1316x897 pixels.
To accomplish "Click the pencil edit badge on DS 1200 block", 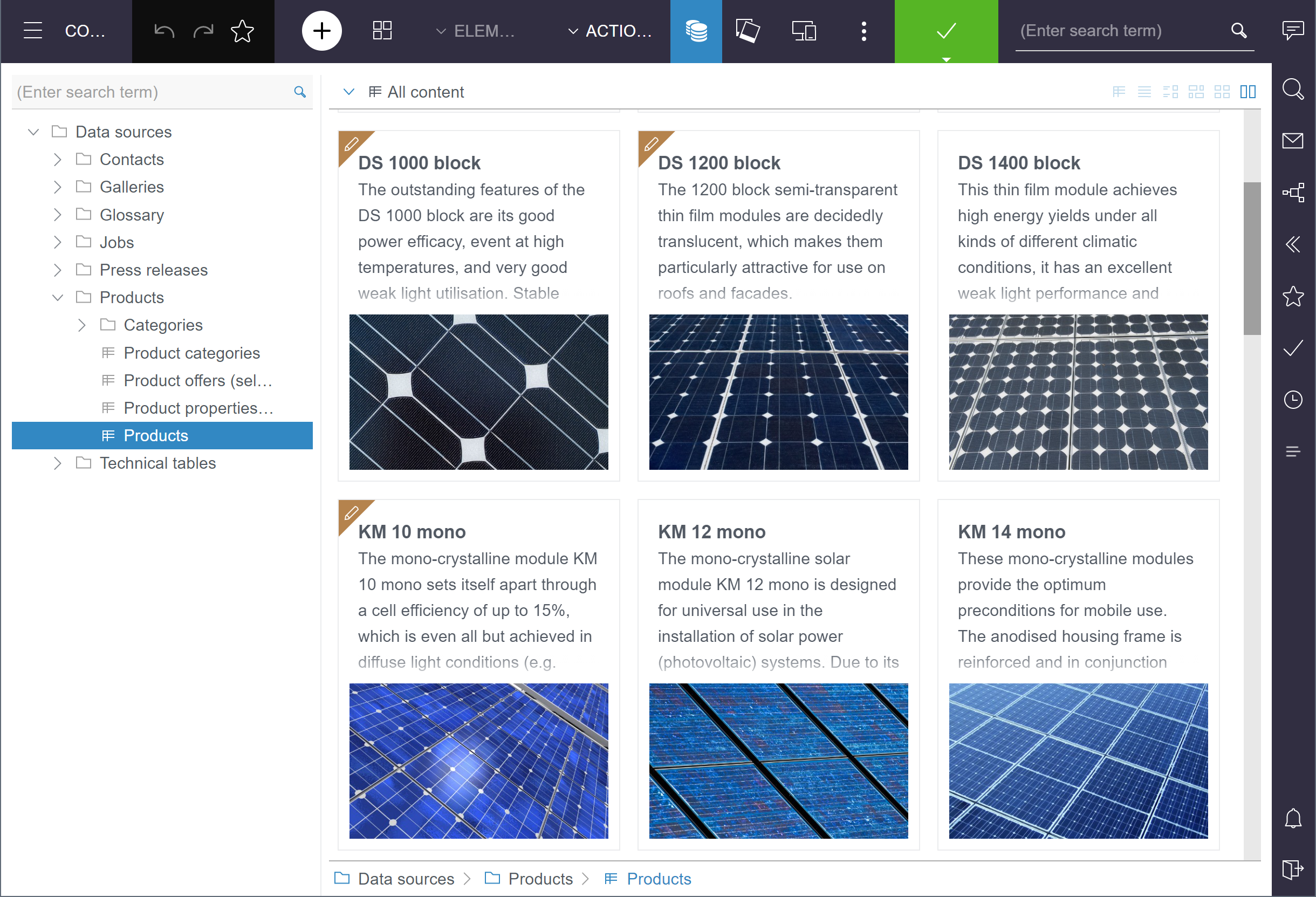I will (x=652, y=144).
